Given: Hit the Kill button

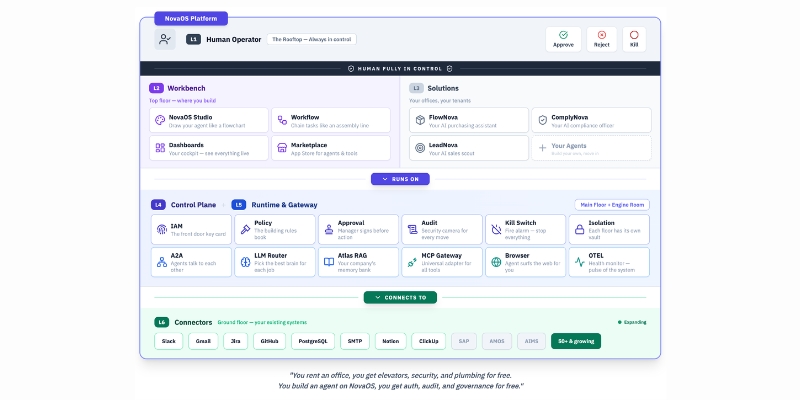Looking at the screenshot, I should click(634, 39).
